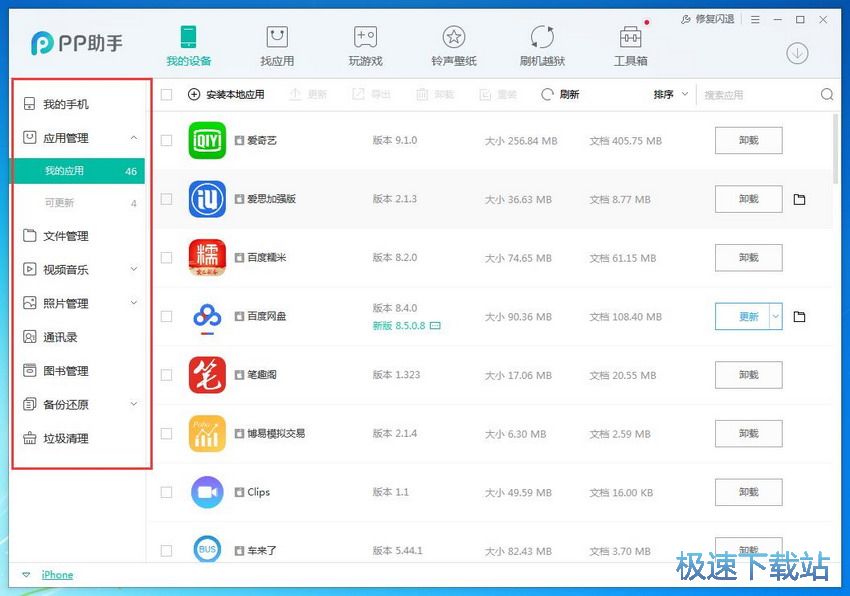Image resolution: width=850 pixels, height=596 pixels.
Task: Click the 刷新 refresh button
Action: click(x=560, y=94)
